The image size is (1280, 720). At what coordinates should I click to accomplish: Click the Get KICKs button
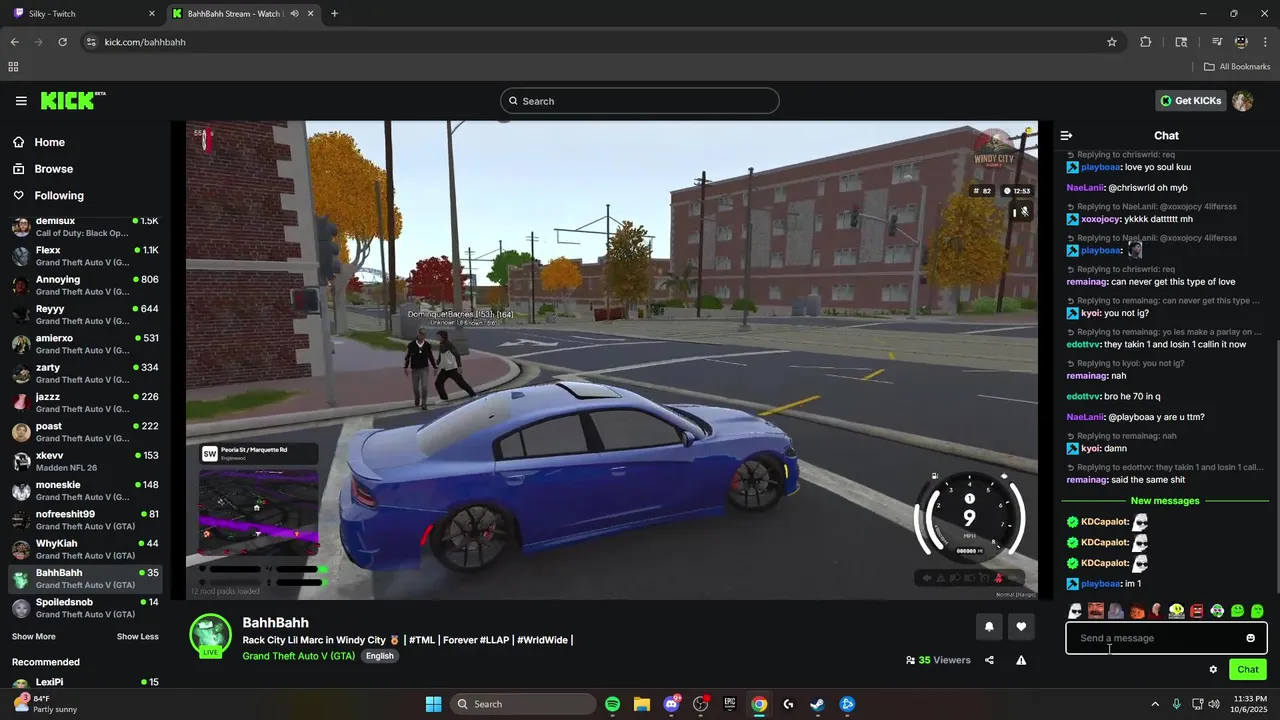click(x=1190, y=101)
